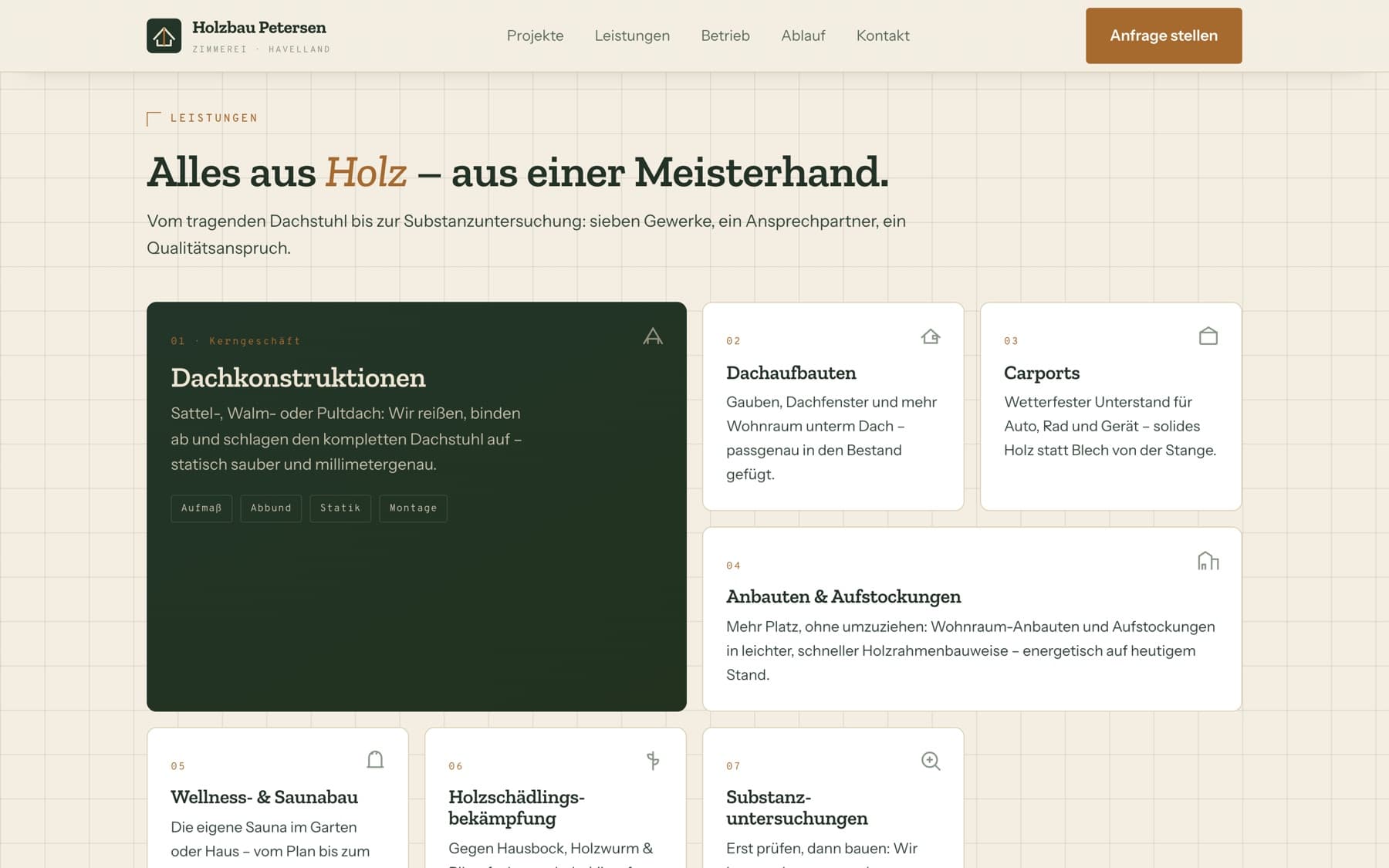The image size is (1389, 868).
Task: Select the Statik tag
Action: [x=340, y=508]
